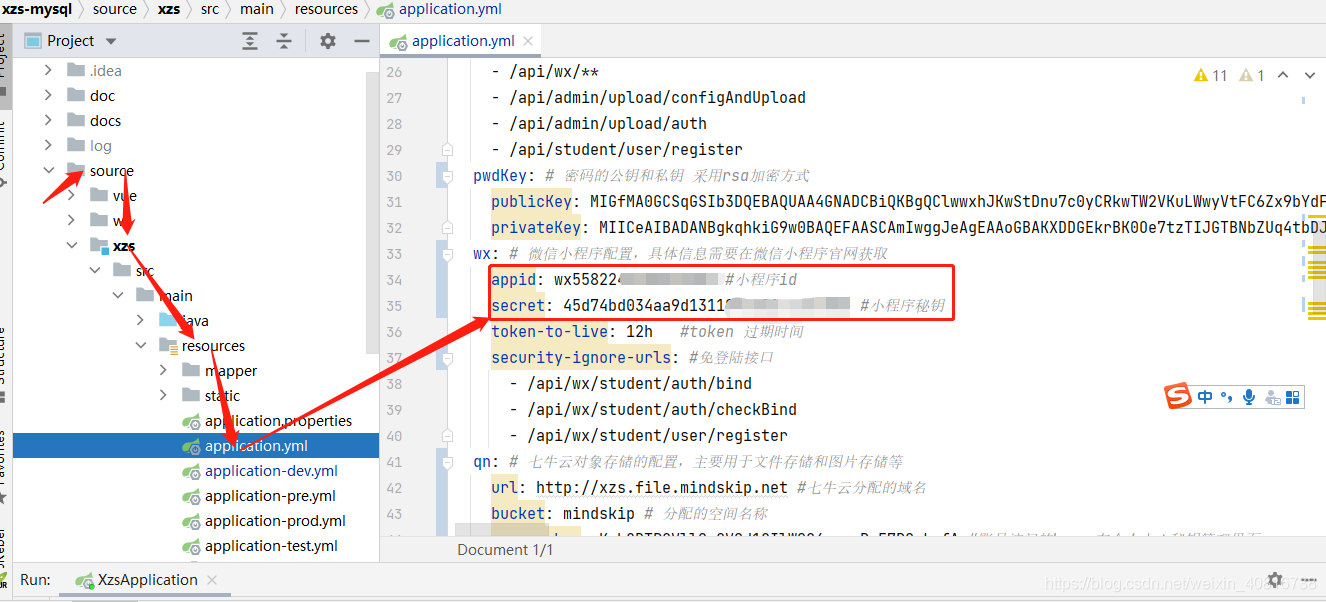The image size is (1326, 602).
Task: Open application.properties file
Action: [278, 420]
